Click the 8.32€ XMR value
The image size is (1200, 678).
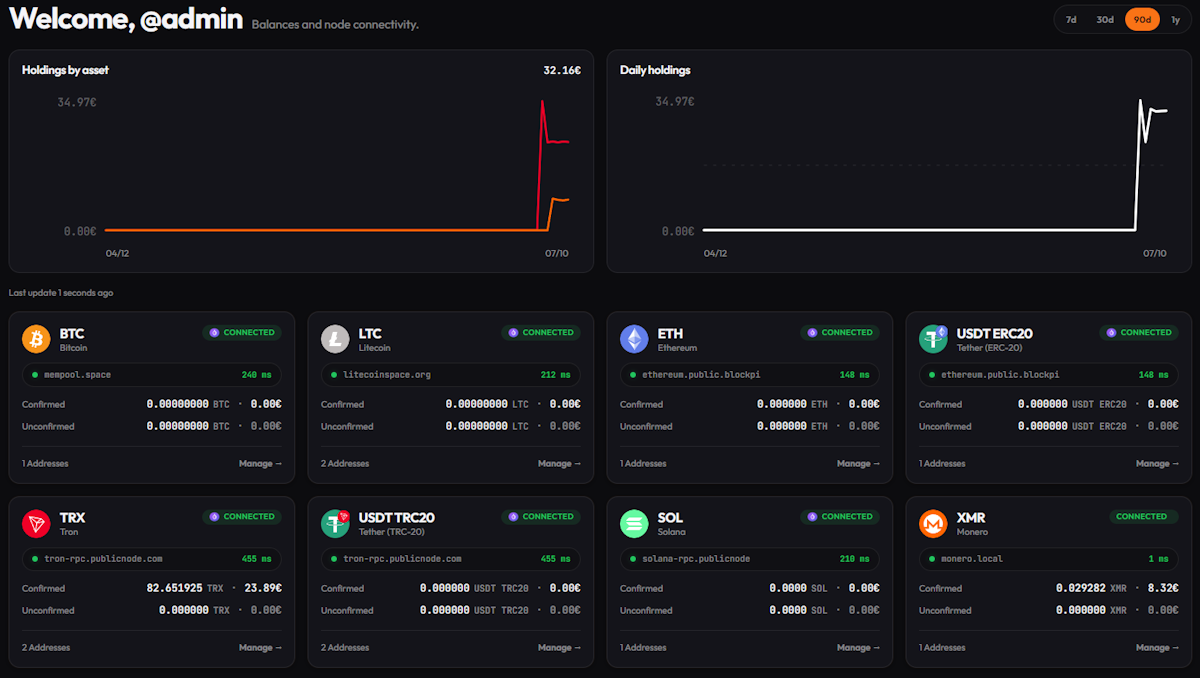coord(1164,588)
